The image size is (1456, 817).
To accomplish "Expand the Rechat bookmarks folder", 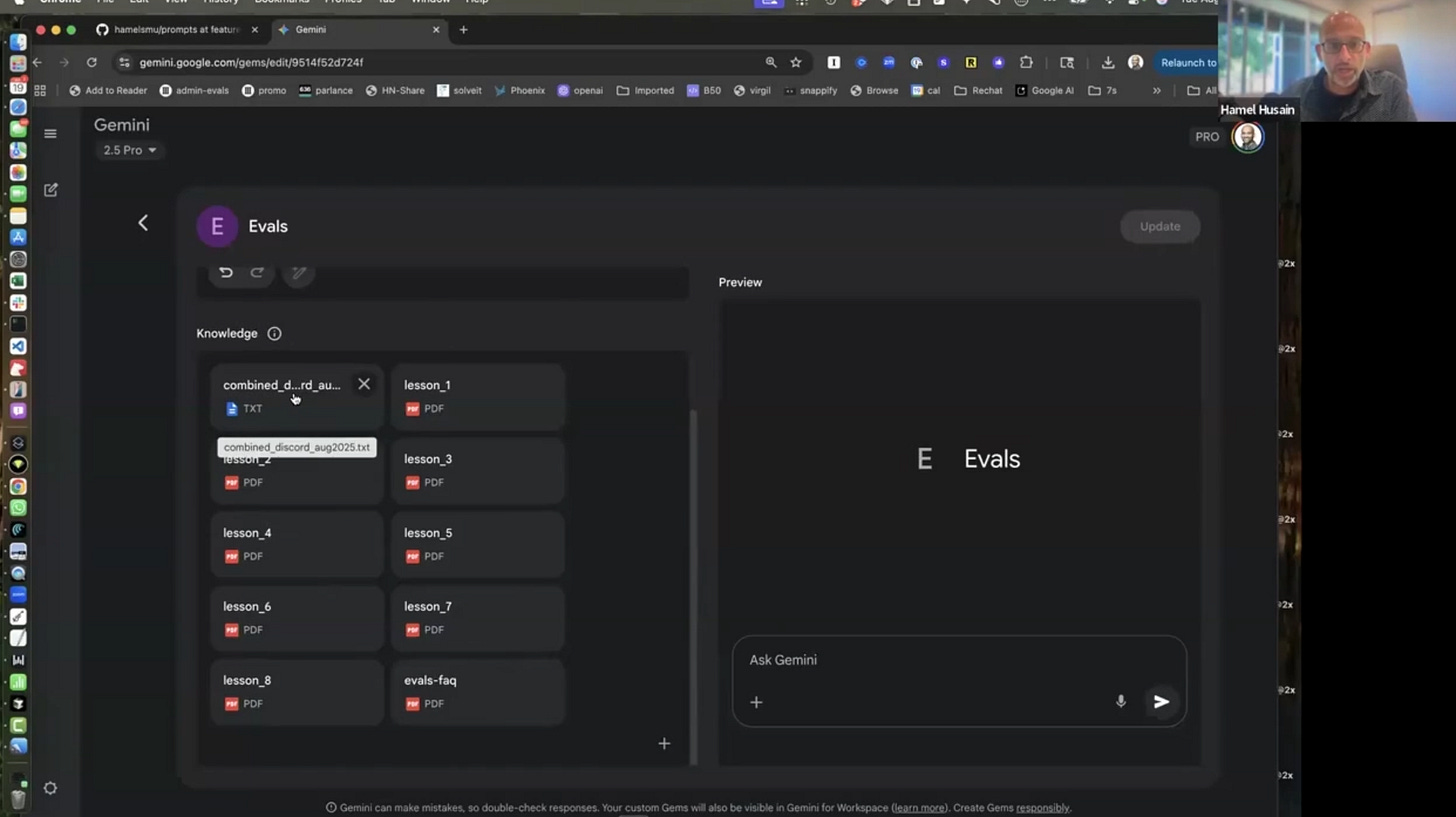I will click(x=978, y=90).
